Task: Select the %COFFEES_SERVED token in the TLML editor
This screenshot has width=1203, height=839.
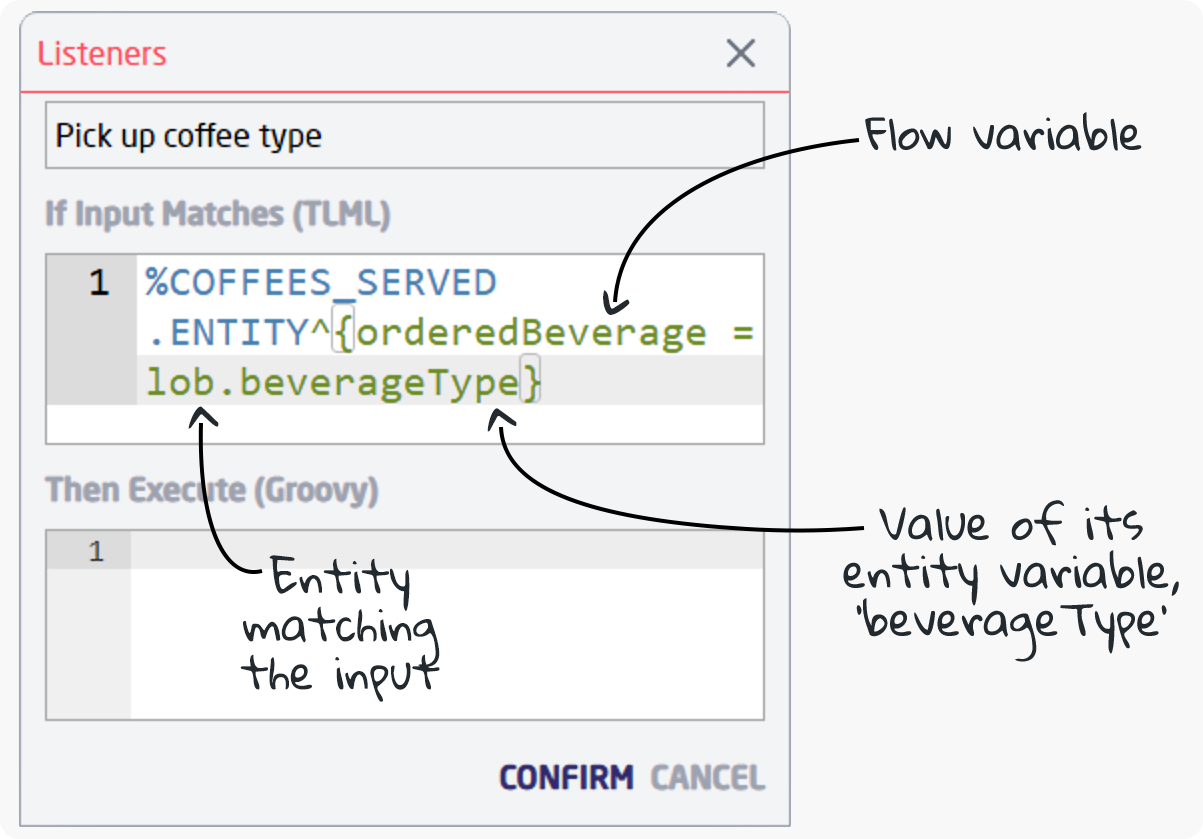Action: [320, 282]
